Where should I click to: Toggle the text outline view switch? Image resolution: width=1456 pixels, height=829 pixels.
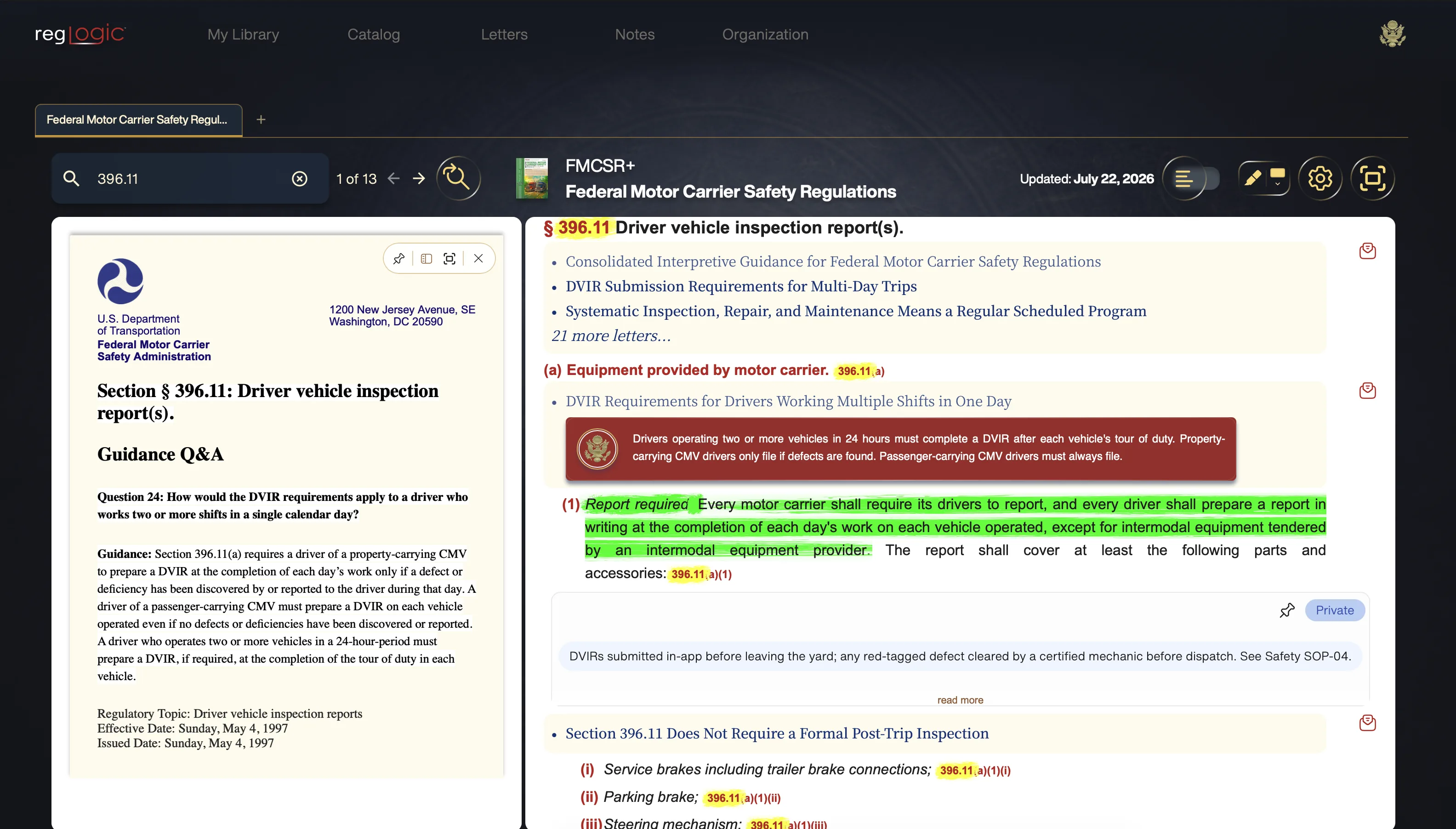pyautogui.click(x=1191, y=178)
